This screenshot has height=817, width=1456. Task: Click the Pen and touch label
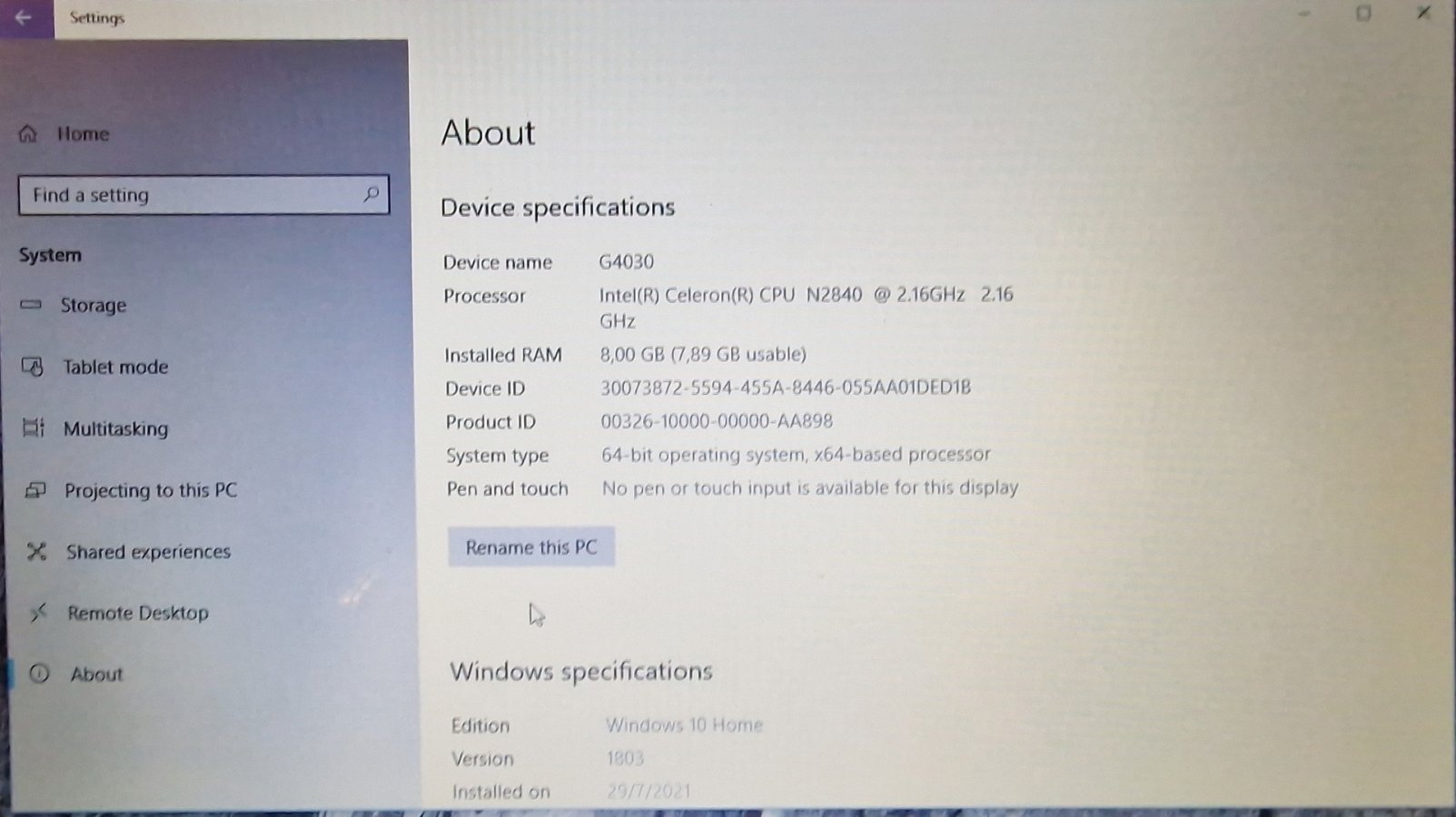507,489
